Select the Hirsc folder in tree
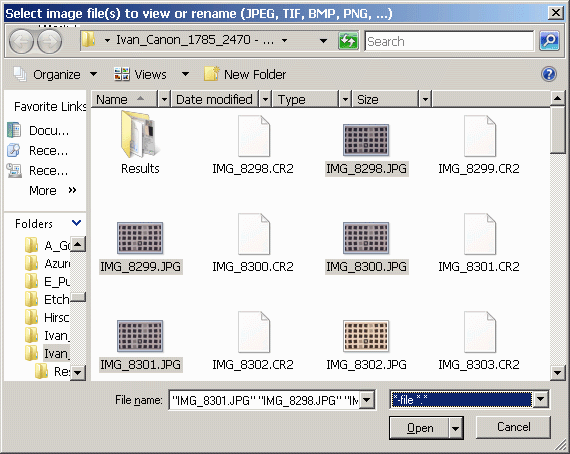Screen dimensions: 570x454 point(47,317)
